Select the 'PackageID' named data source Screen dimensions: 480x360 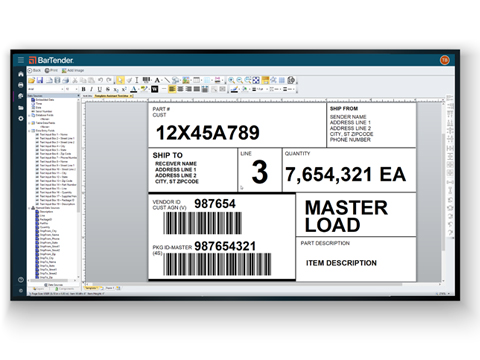pyautogui.click(x=44, y=219)
